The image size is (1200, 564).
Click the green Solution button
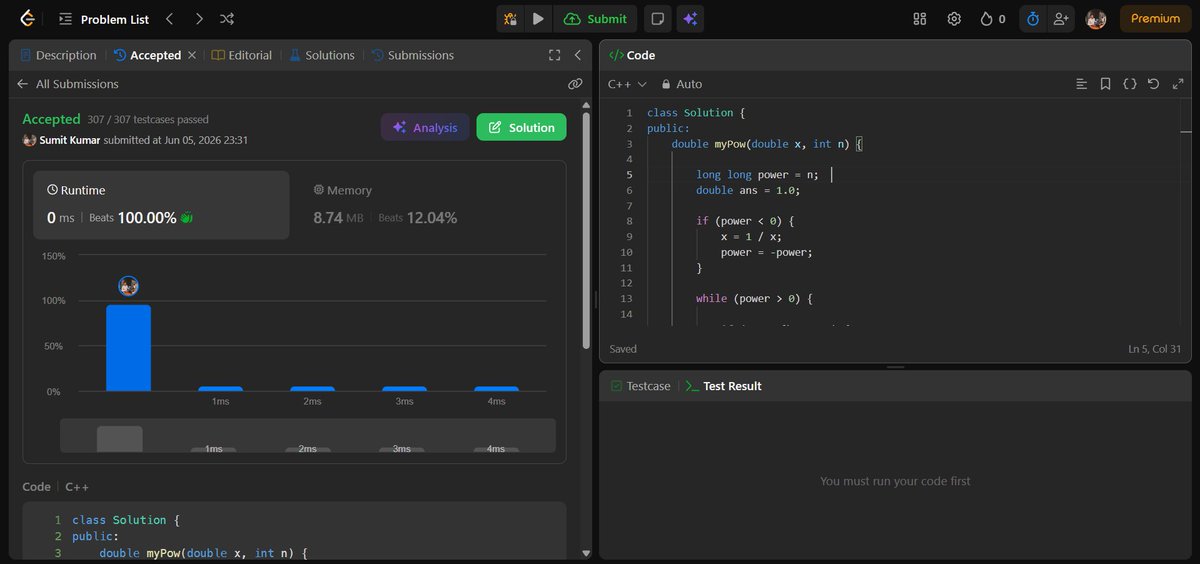[521, 127]
